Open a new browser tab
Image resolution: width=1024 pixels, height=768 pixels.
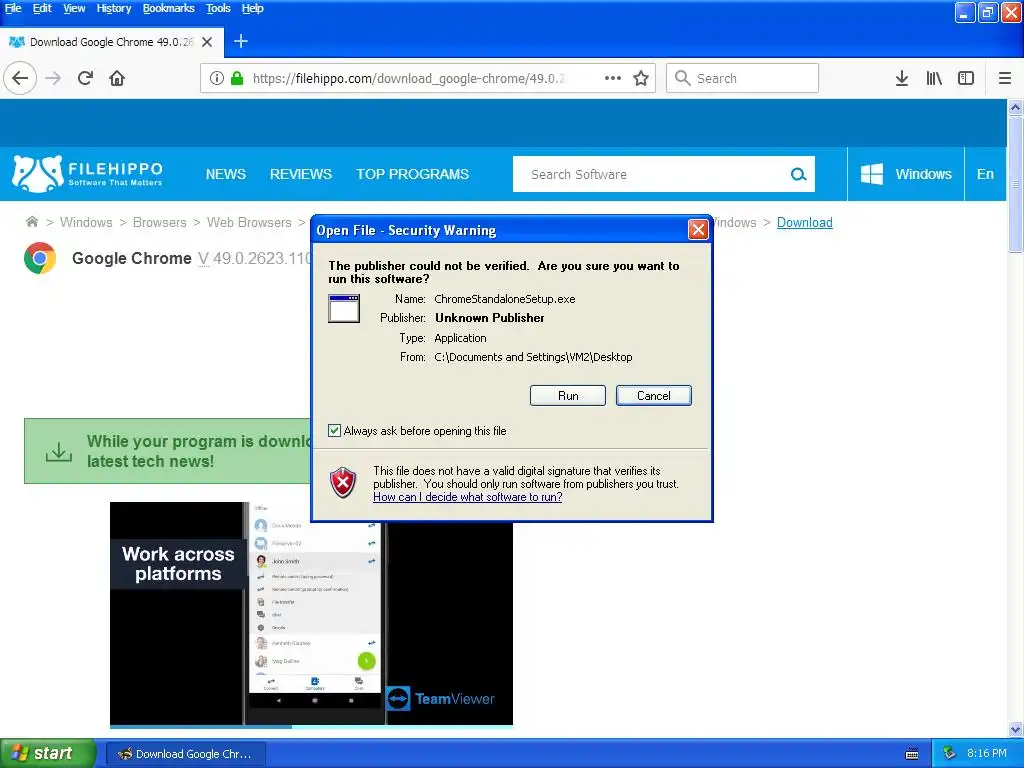[x=241, y=41]
